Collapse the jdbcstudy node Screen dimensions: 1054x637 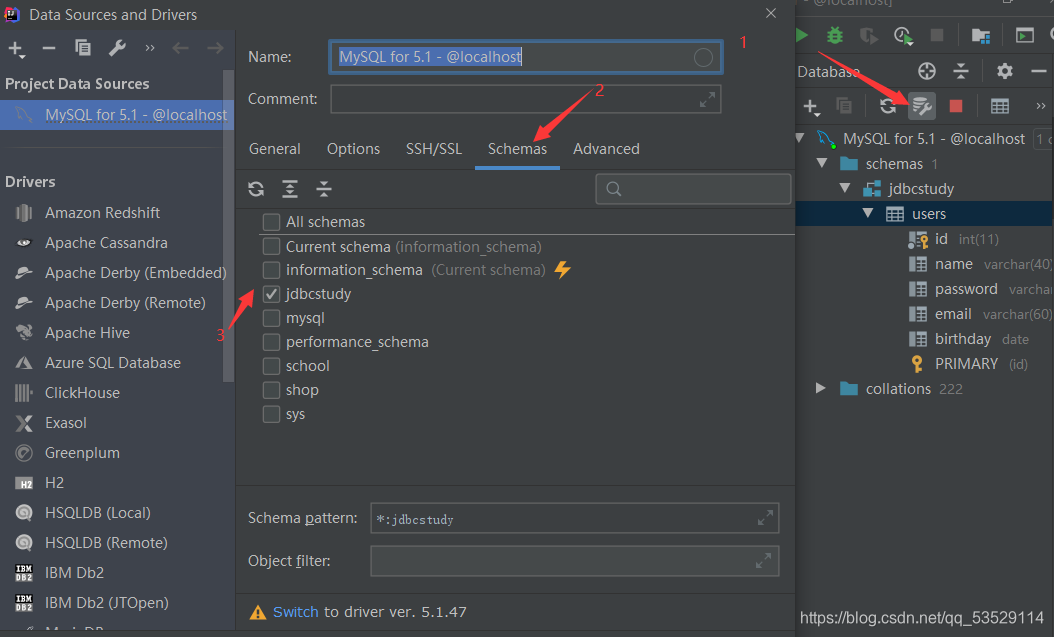coord(845,188)
